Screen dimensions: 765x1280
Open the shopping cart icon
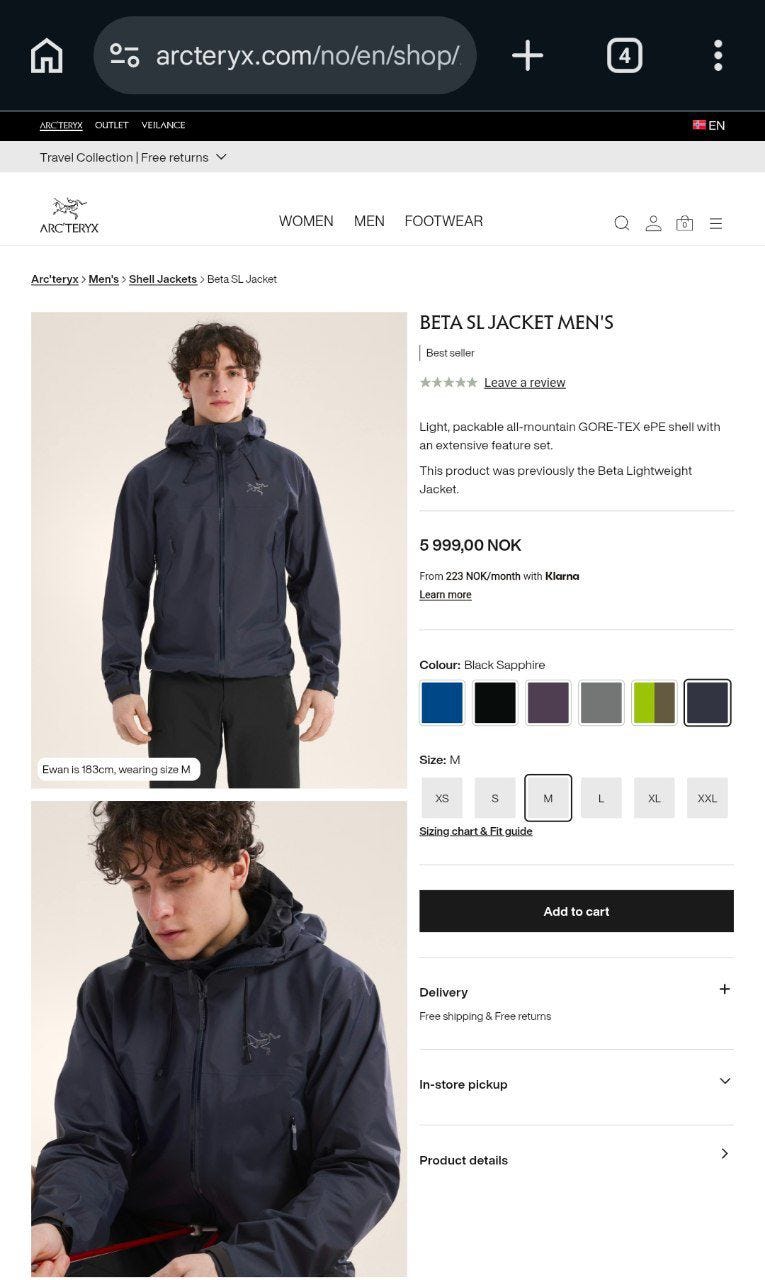click(x=685, y=223)
